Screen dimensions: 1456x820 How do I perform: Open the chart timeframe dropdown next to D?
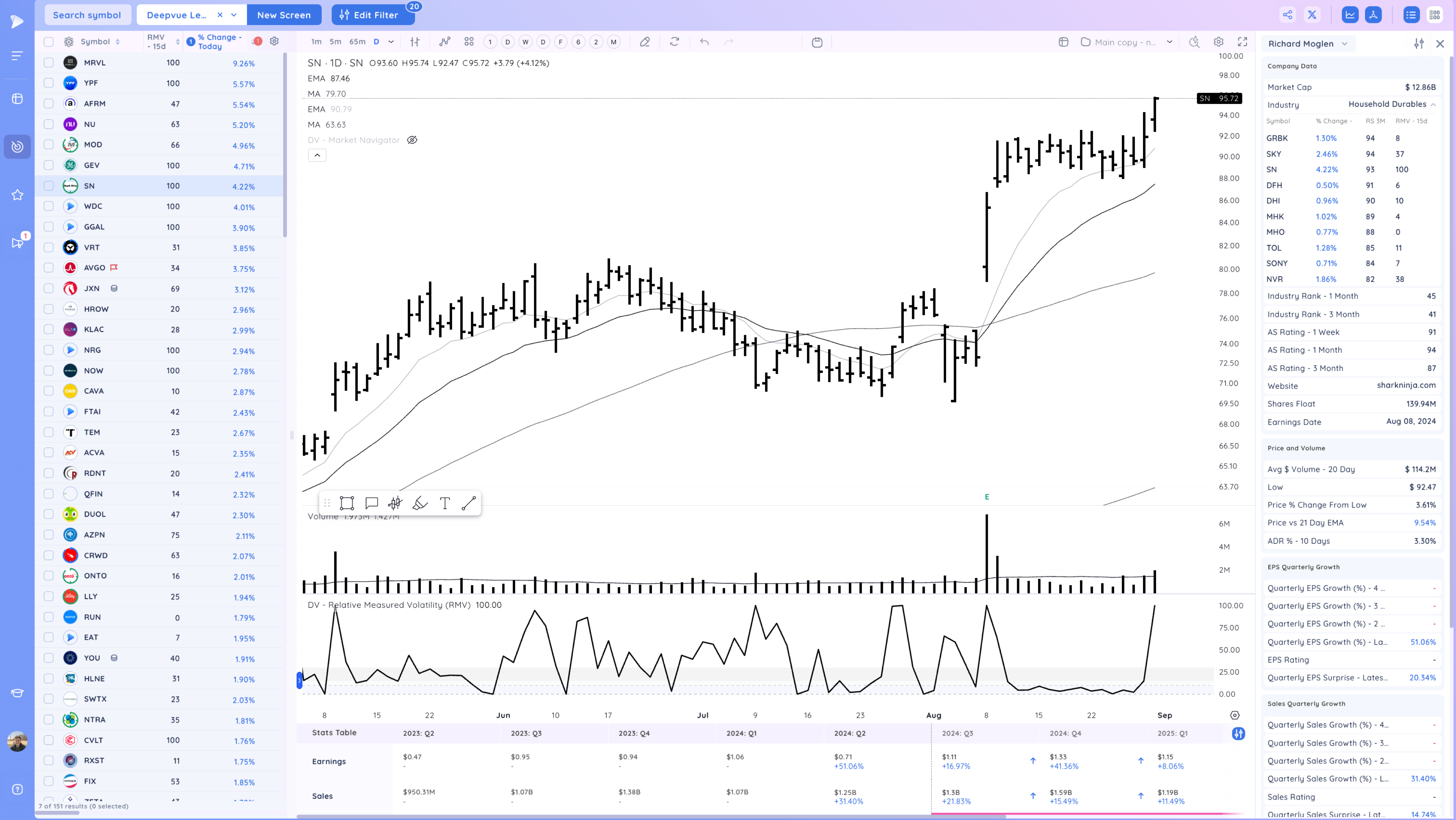coord(391,42)
